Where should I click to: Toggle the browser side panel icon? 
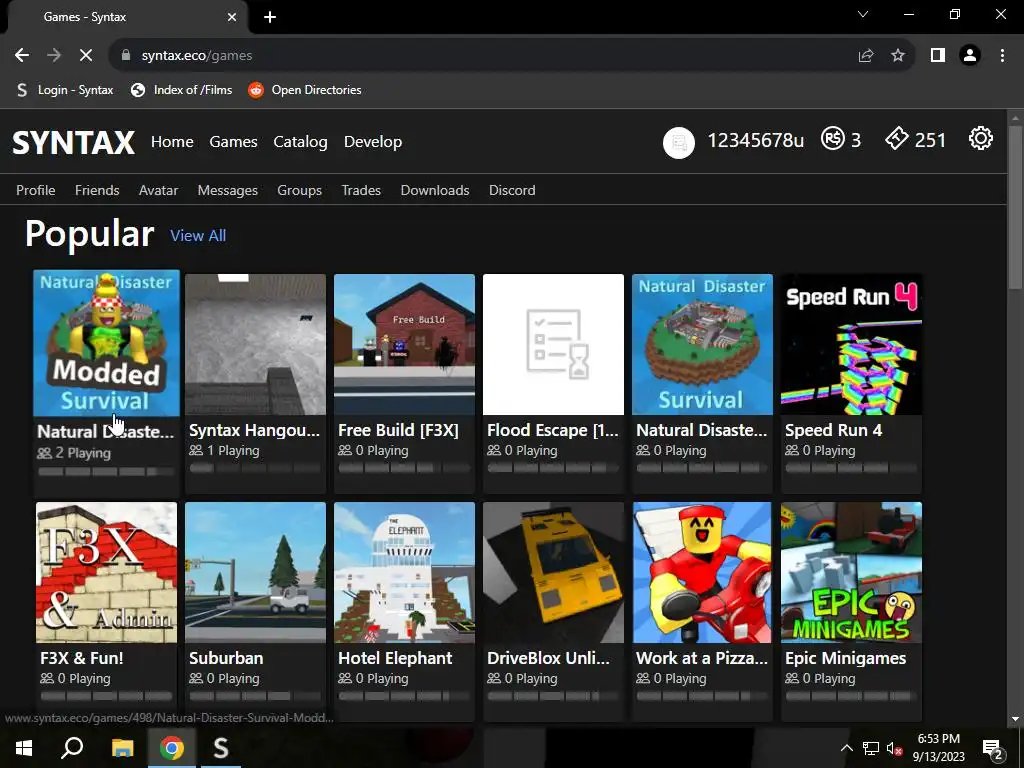point(938,56)
